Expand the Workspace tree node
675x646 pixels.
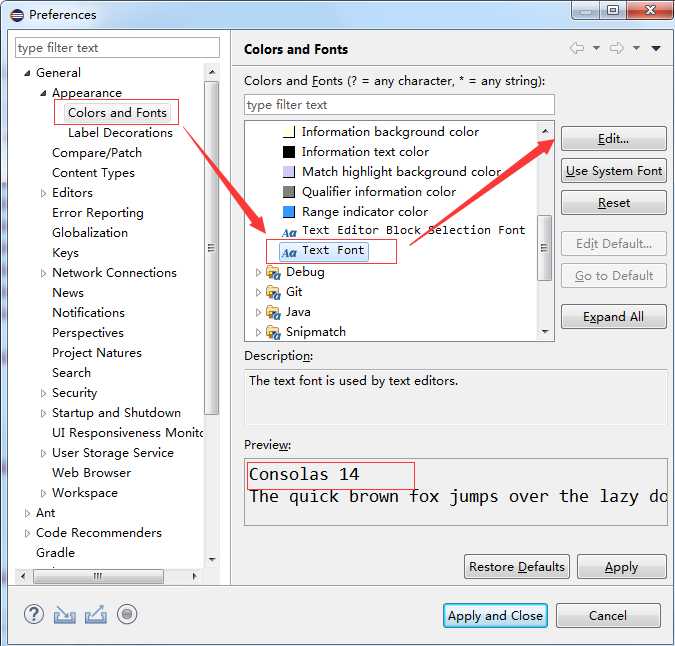click(43, 493)
